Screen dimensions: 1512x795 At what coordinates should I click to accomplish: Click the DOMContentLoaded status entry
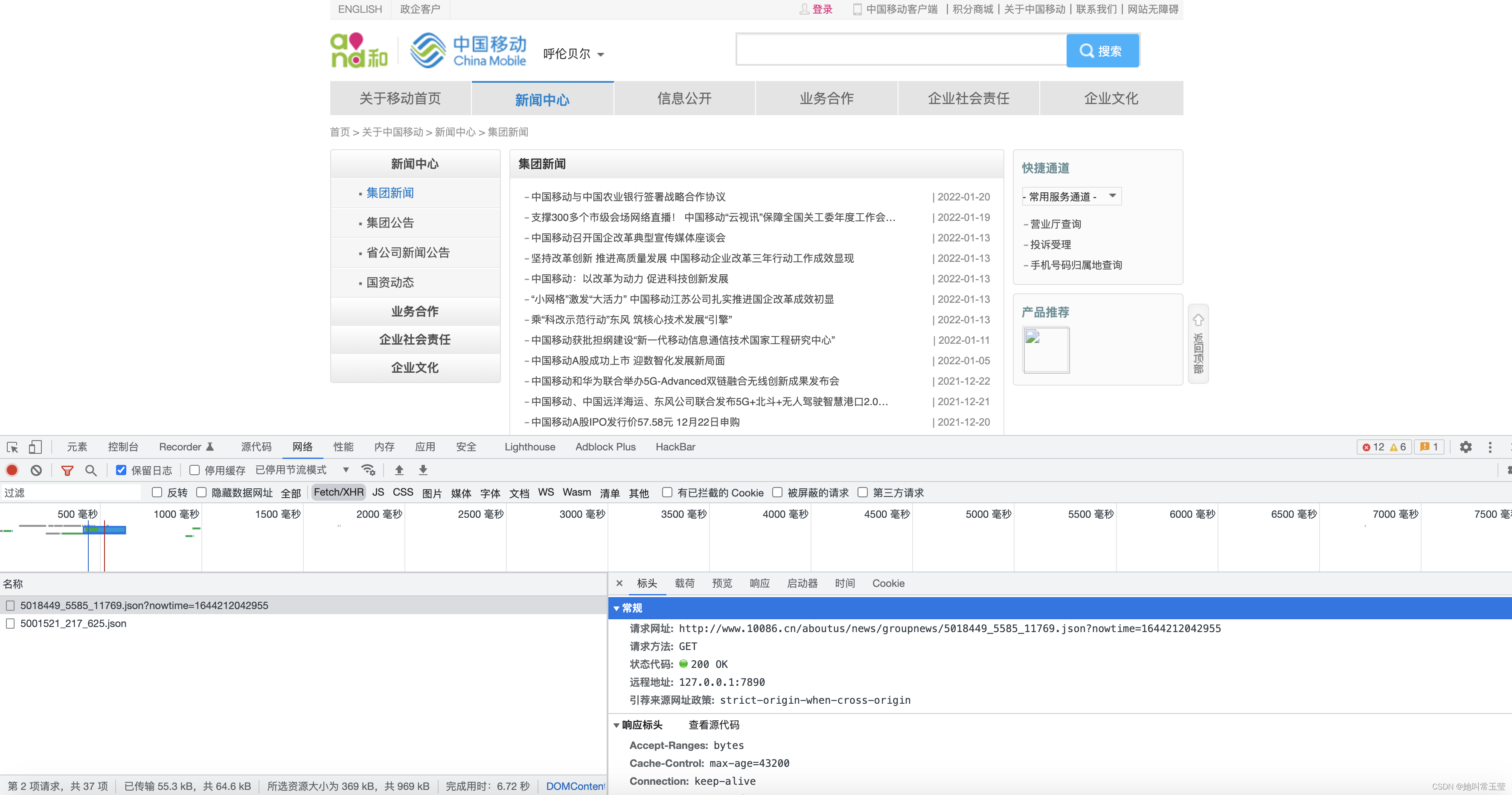point(575,786)
